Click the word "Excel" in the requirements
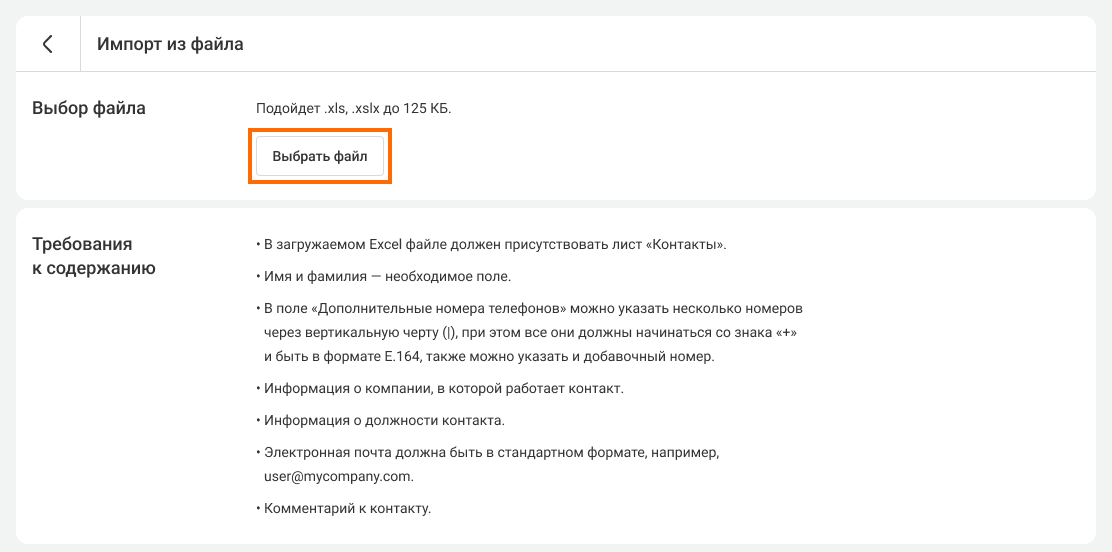 point(385,245)
